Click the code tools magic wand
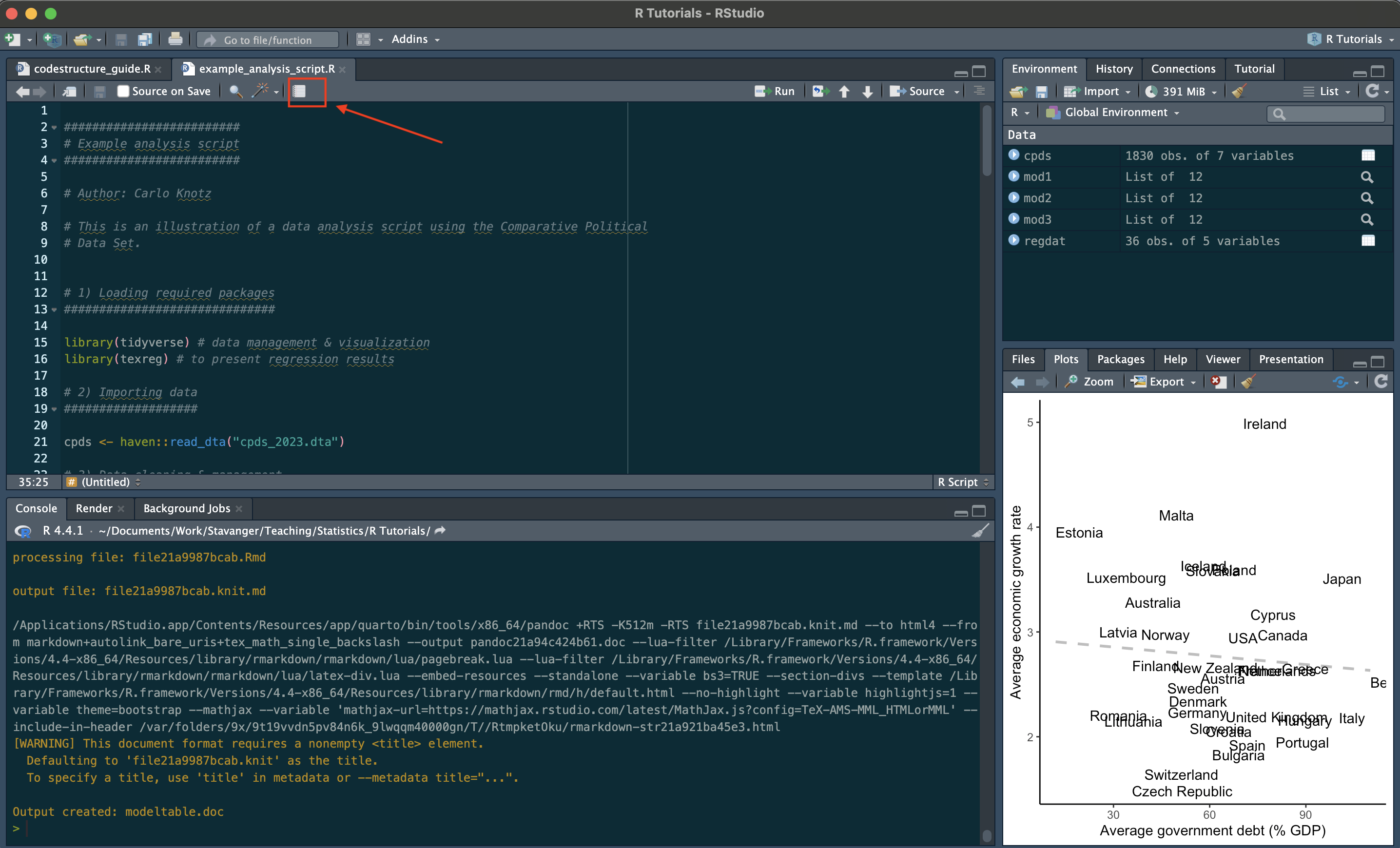The width and height of the screenshot is (1400, 848). (x=260, y=91)
